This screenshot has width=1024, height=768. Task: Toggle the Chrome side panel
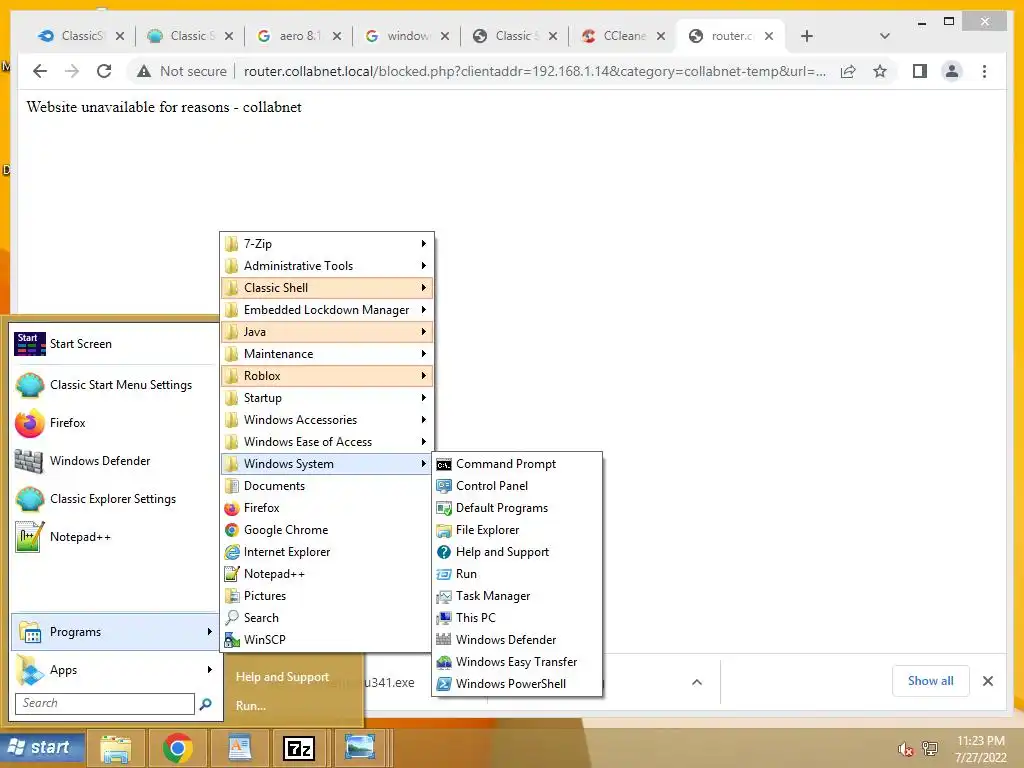(920, 71)
